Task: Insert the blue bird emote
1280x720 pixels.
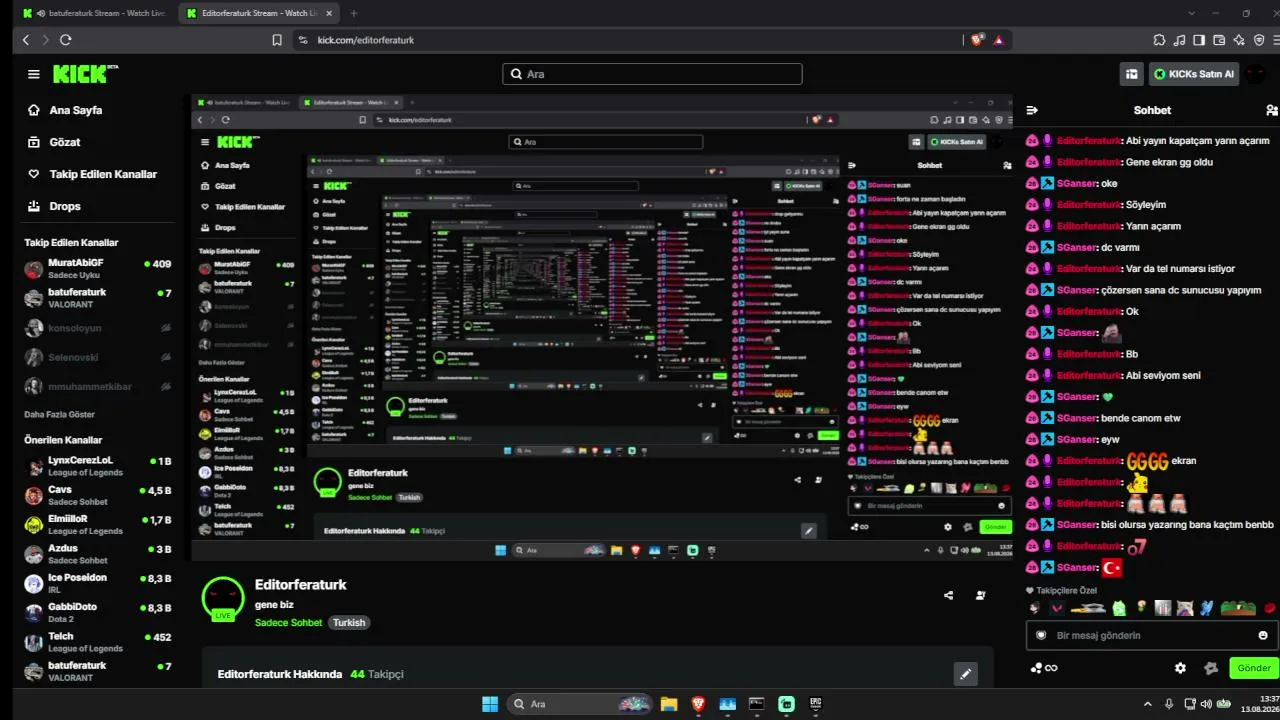Action: click(x=1207, y=608)
